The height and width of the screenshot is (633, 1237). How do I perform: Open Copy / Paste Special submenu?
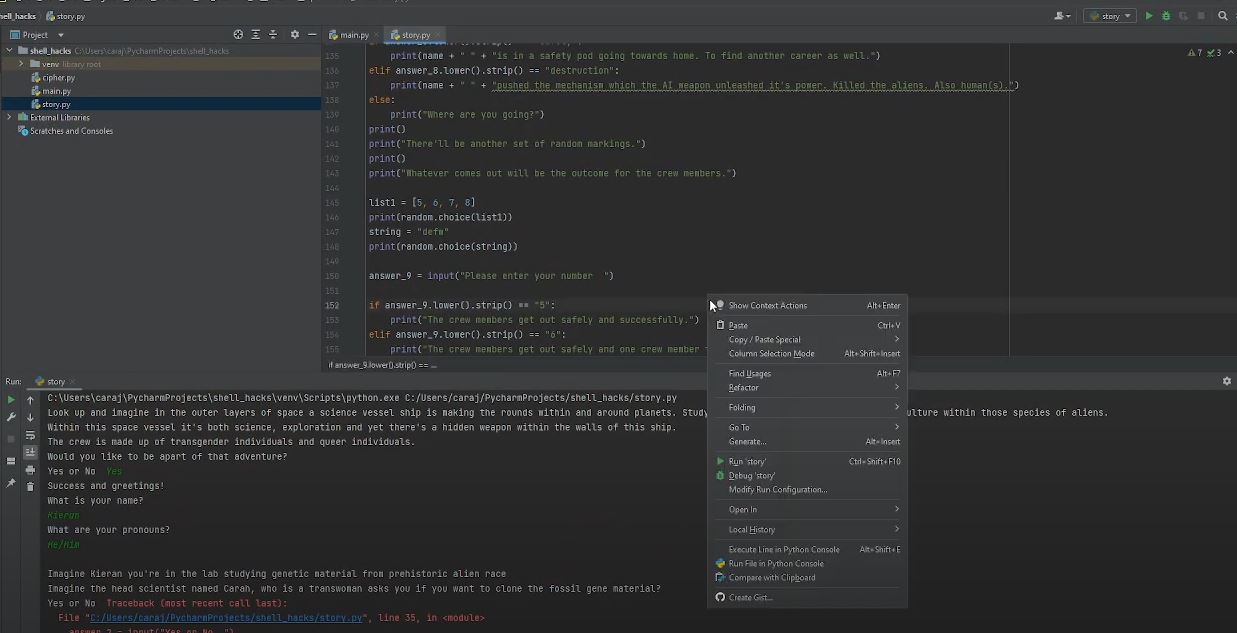coord(808,339)
